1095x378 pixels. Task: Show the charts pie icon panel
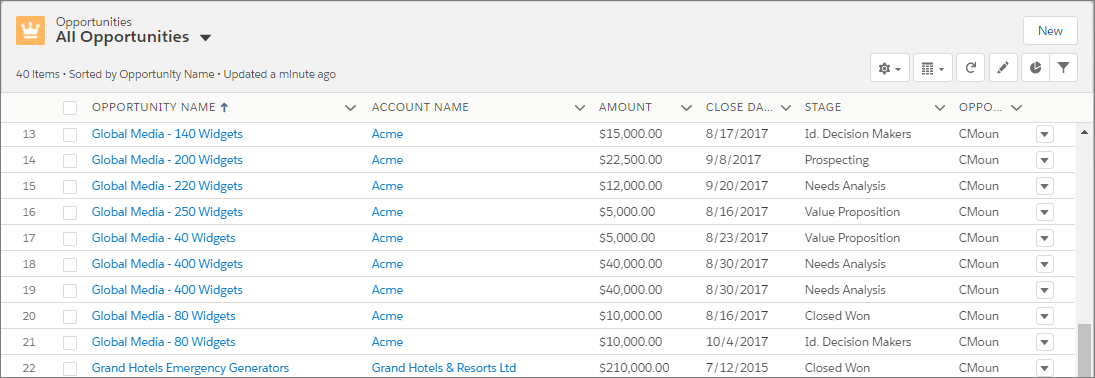pos(1036,68)
